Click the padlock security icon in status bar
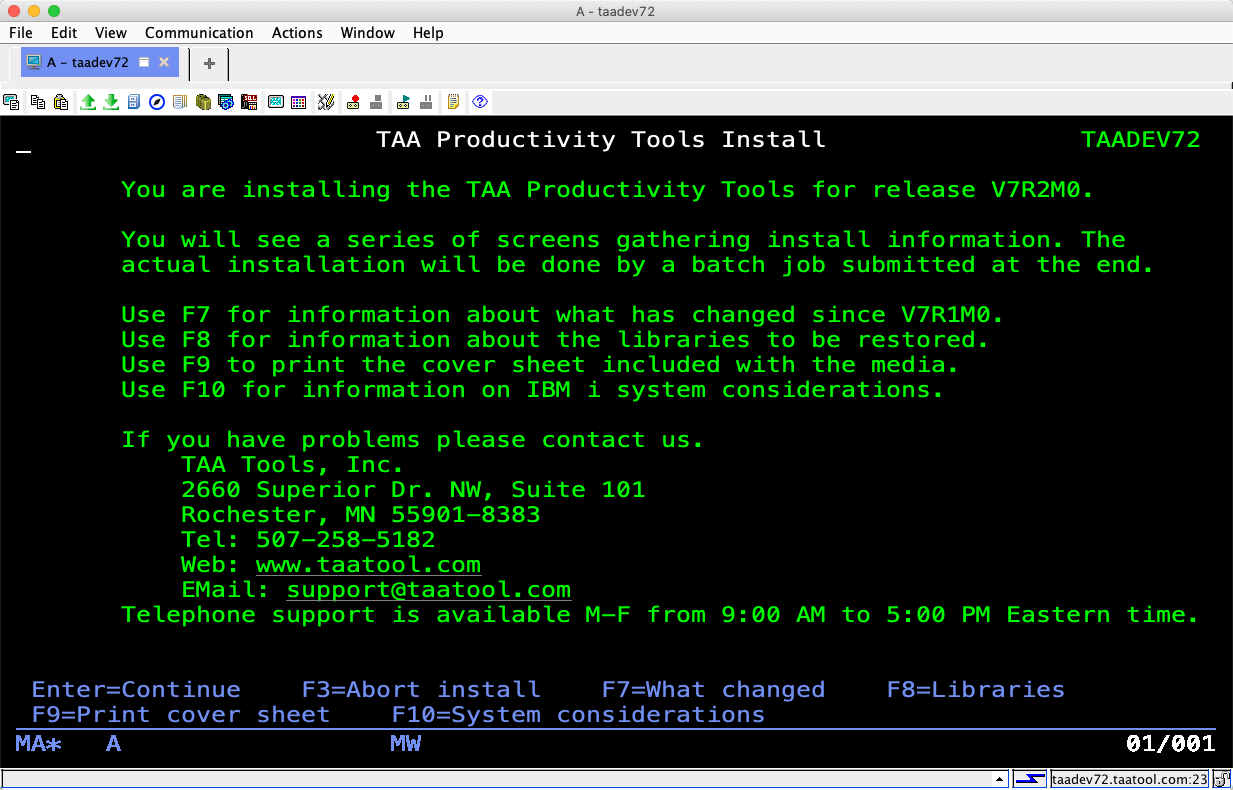This screenshot has height=790, width=1233. click(x=1223, y=780)
